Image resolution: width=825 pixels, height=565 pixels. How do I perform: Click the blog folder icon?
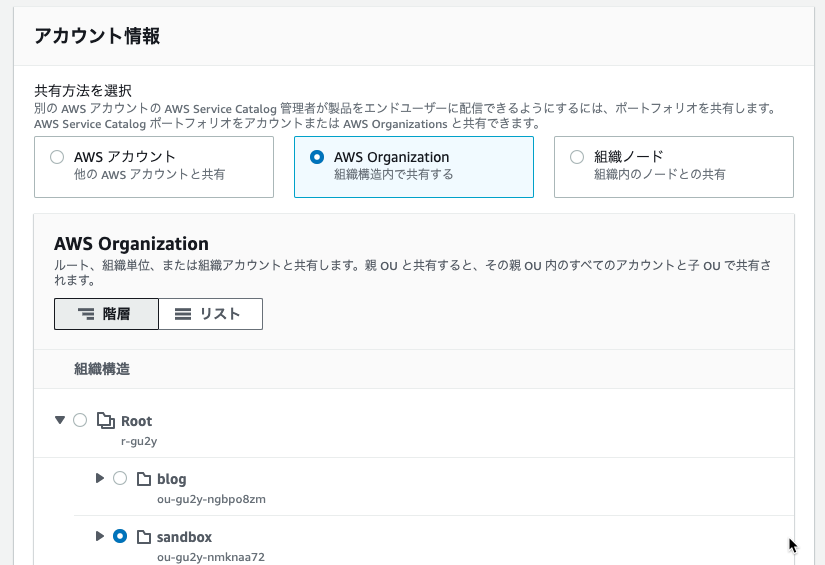coord(144,479)
